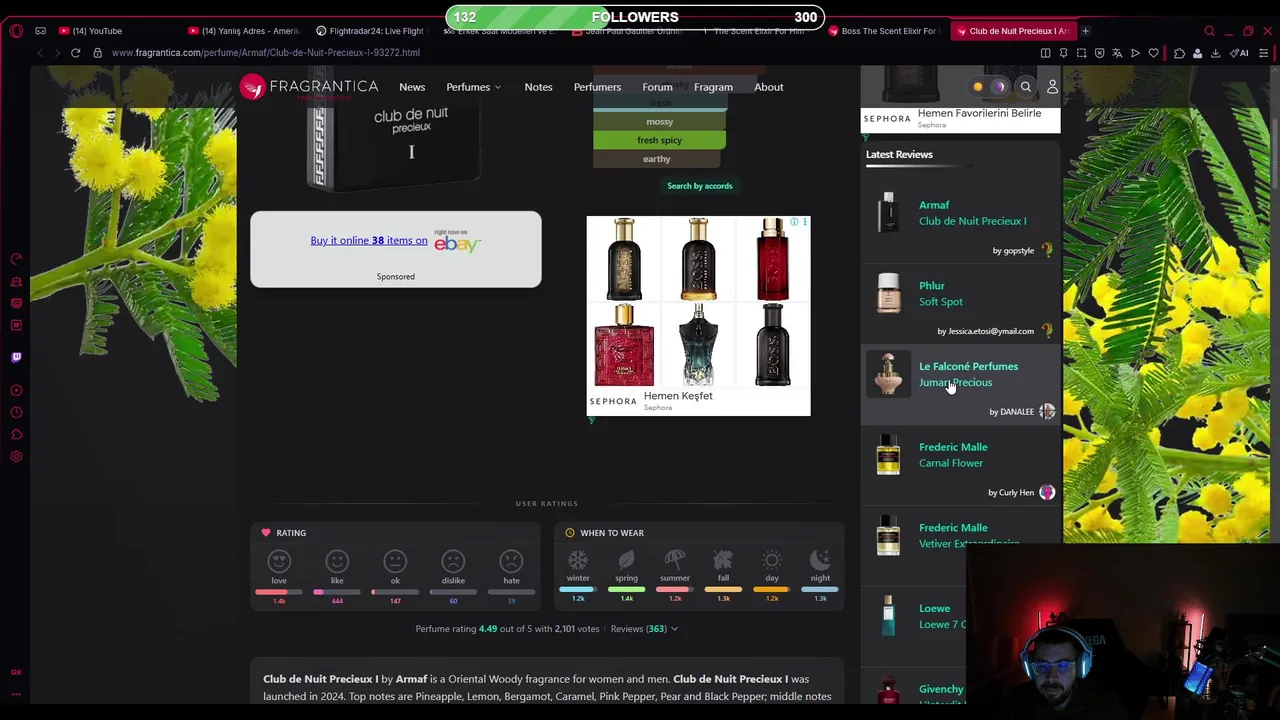
Task: Open the Opera menu logo
Action: coord(16,31)
